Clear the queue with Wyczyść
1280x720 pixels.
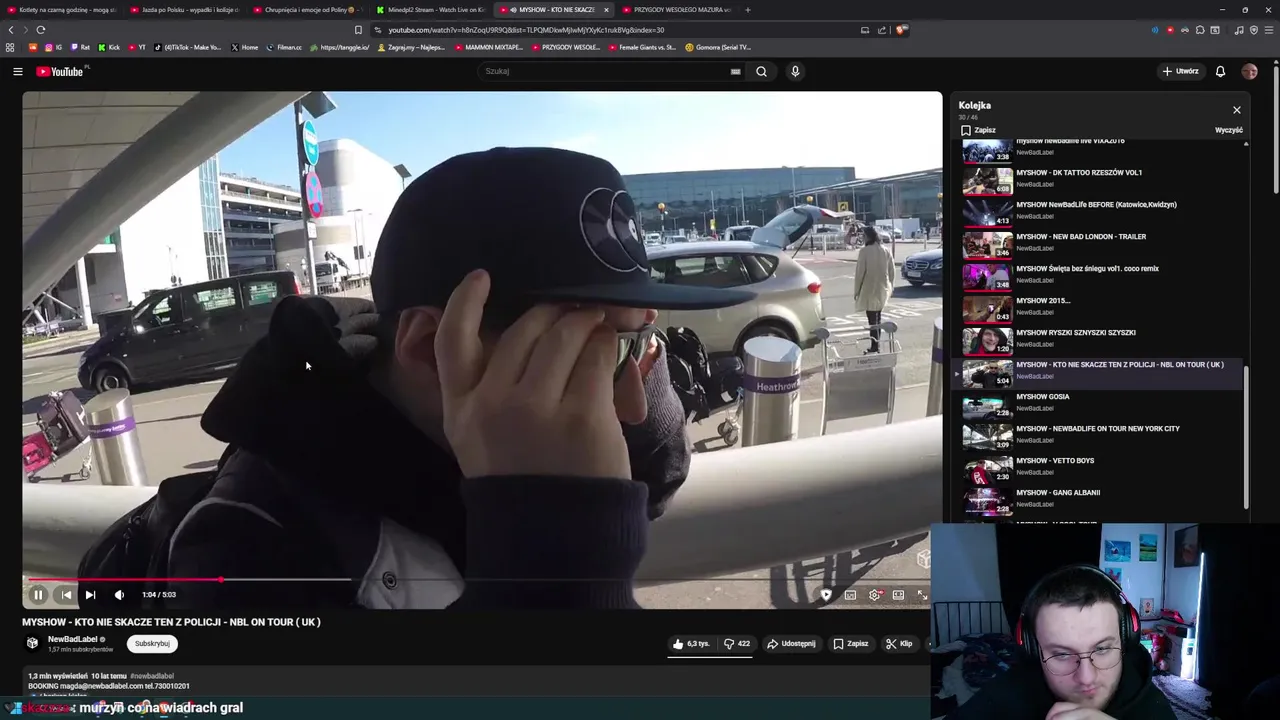1229,130
